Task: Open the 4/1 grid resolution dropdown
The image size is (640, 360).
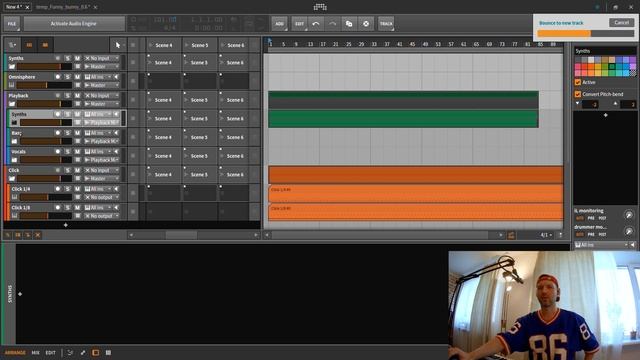Action: [546, 235]
